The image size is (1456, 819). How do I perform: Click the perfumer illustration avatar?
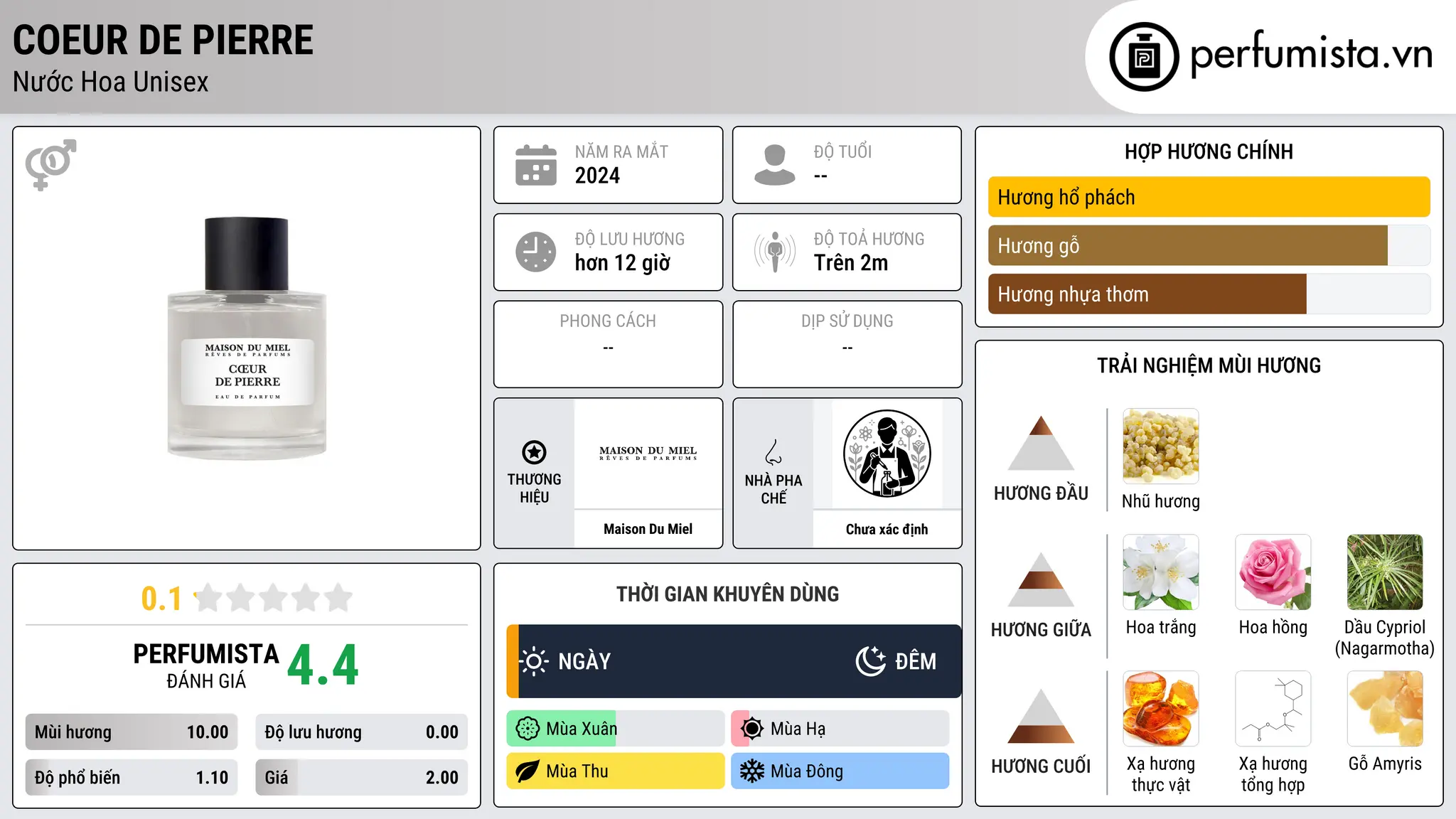coord(887,454)
